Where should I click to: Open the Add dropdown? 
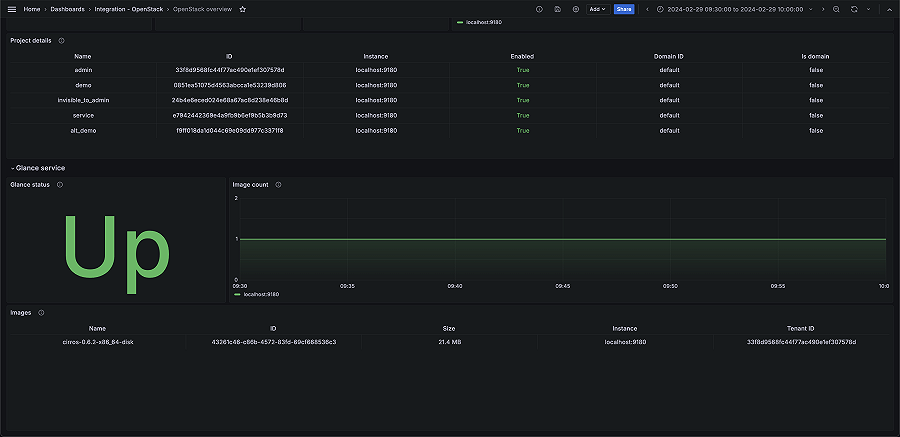click(597, 9)
